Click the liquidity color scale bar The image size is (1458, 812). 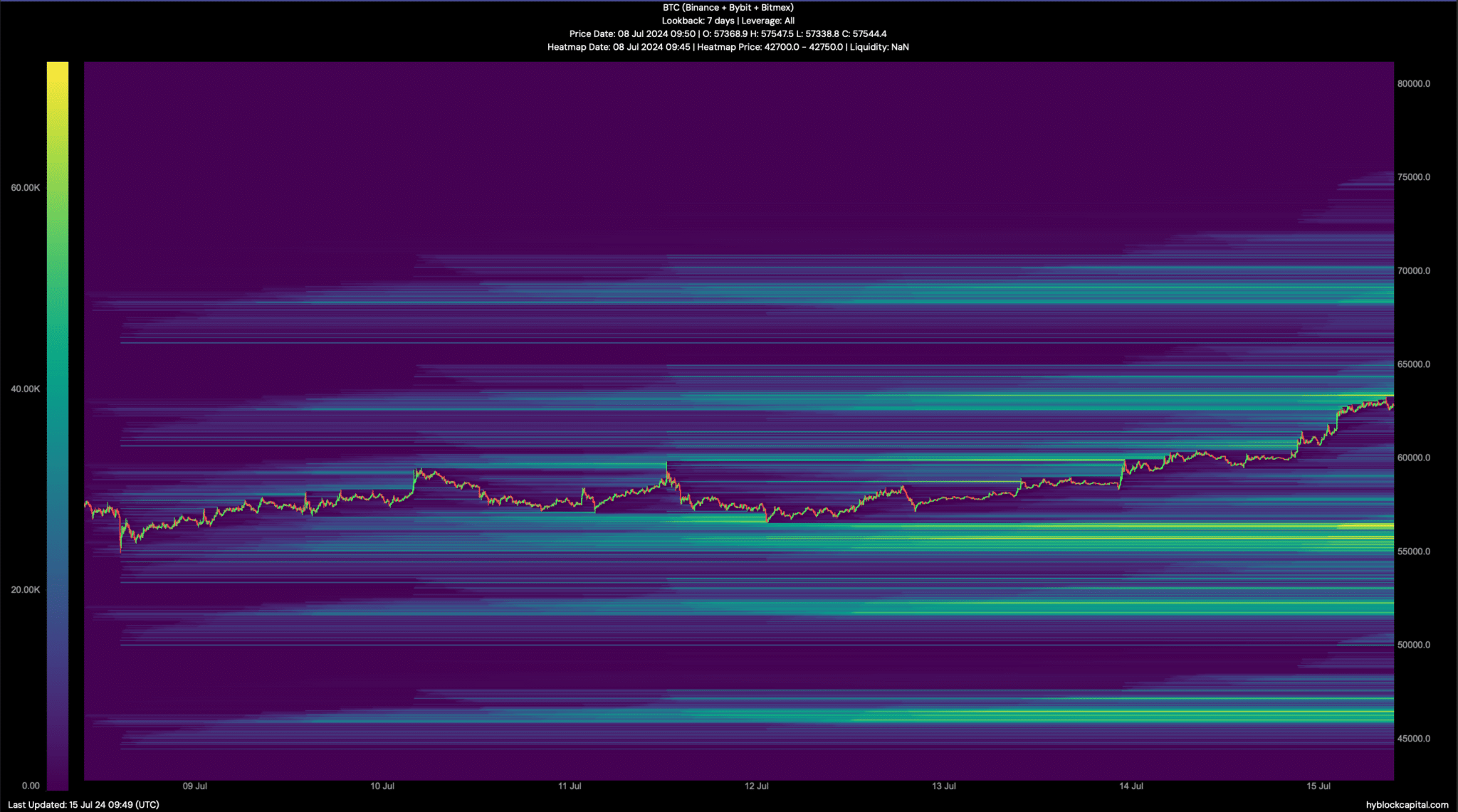[x=58, y=426]
